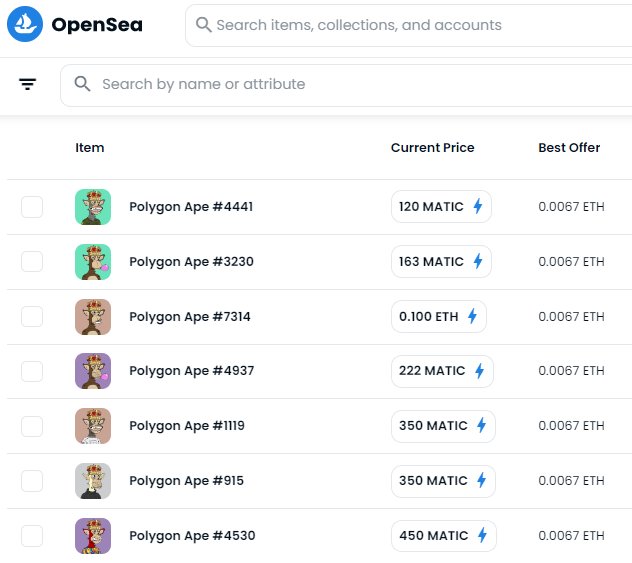Click the lightning bolt icon beside 120 MATIC
The image size is (632, 563).
[x=478, y=206]
